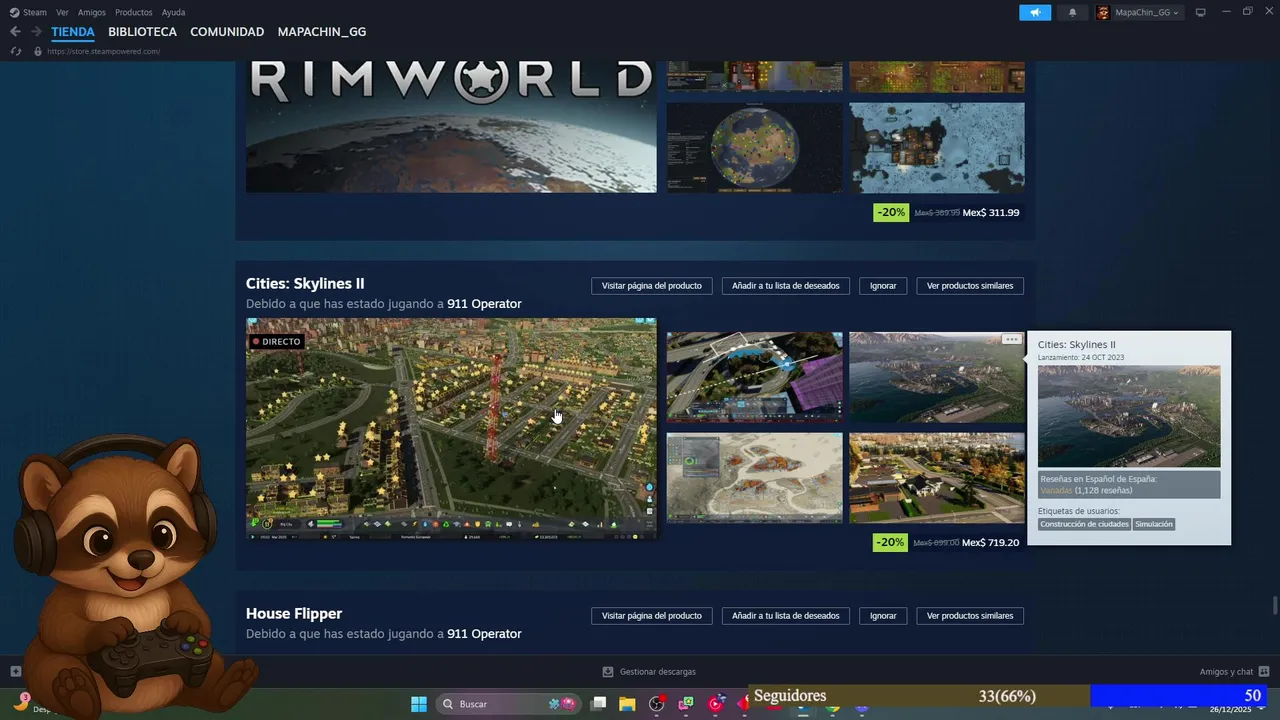Open the Windows Start menu

tap(419, 704)
